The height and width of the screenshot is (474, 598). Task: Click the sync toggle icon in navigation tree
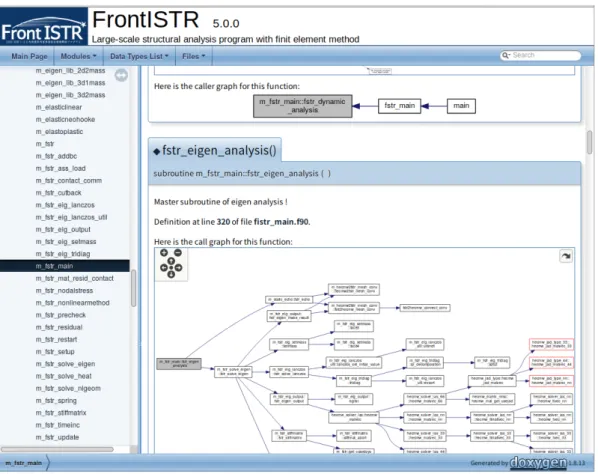121,75
